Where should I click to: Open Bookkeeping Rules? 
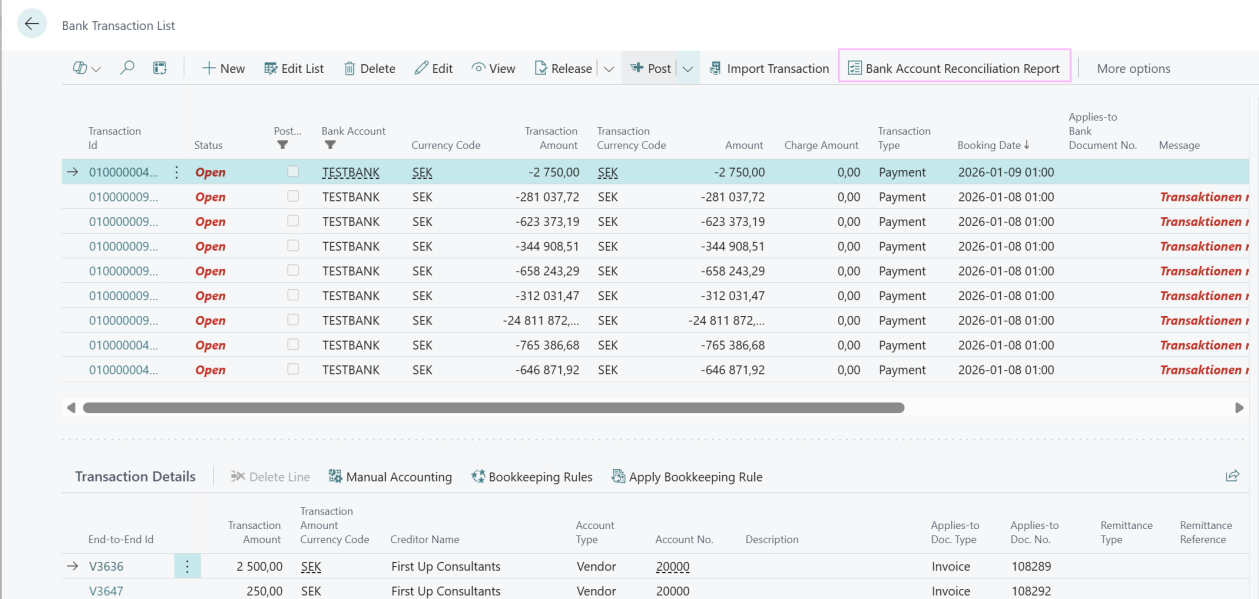531,477
